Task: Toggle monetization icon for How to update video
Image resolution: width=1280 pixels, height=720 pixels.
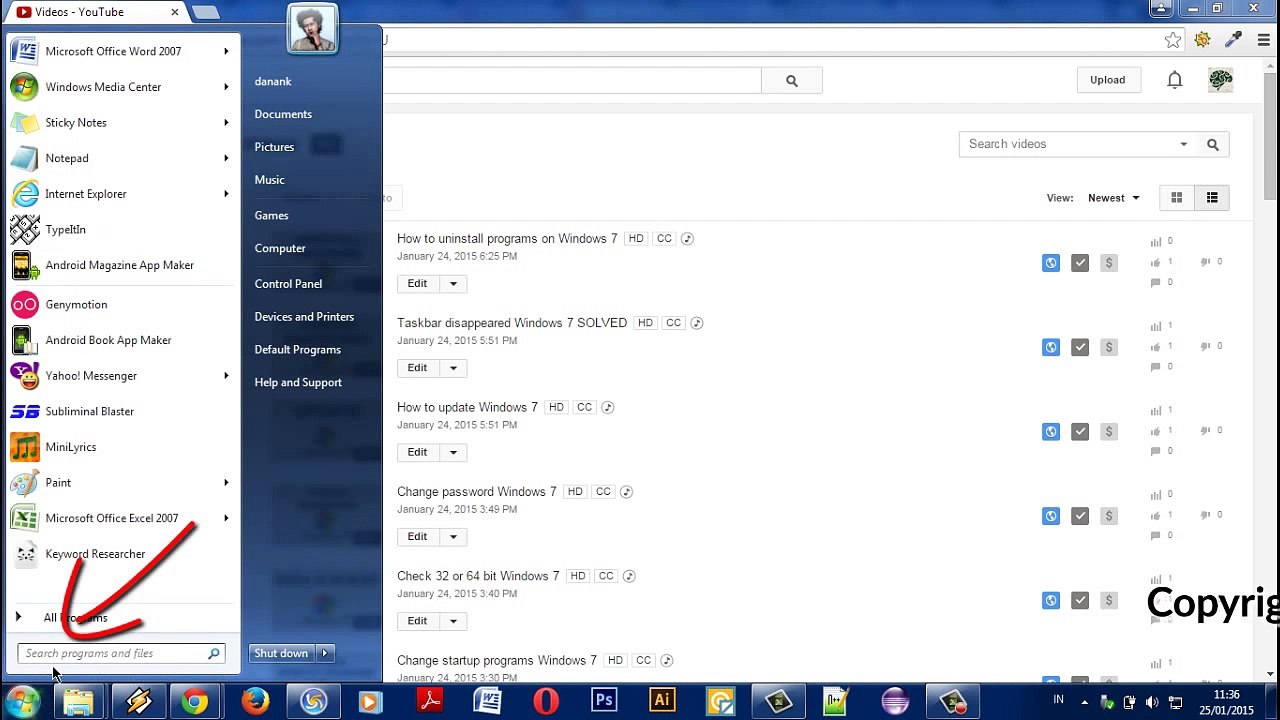Action: (1108, 432)
